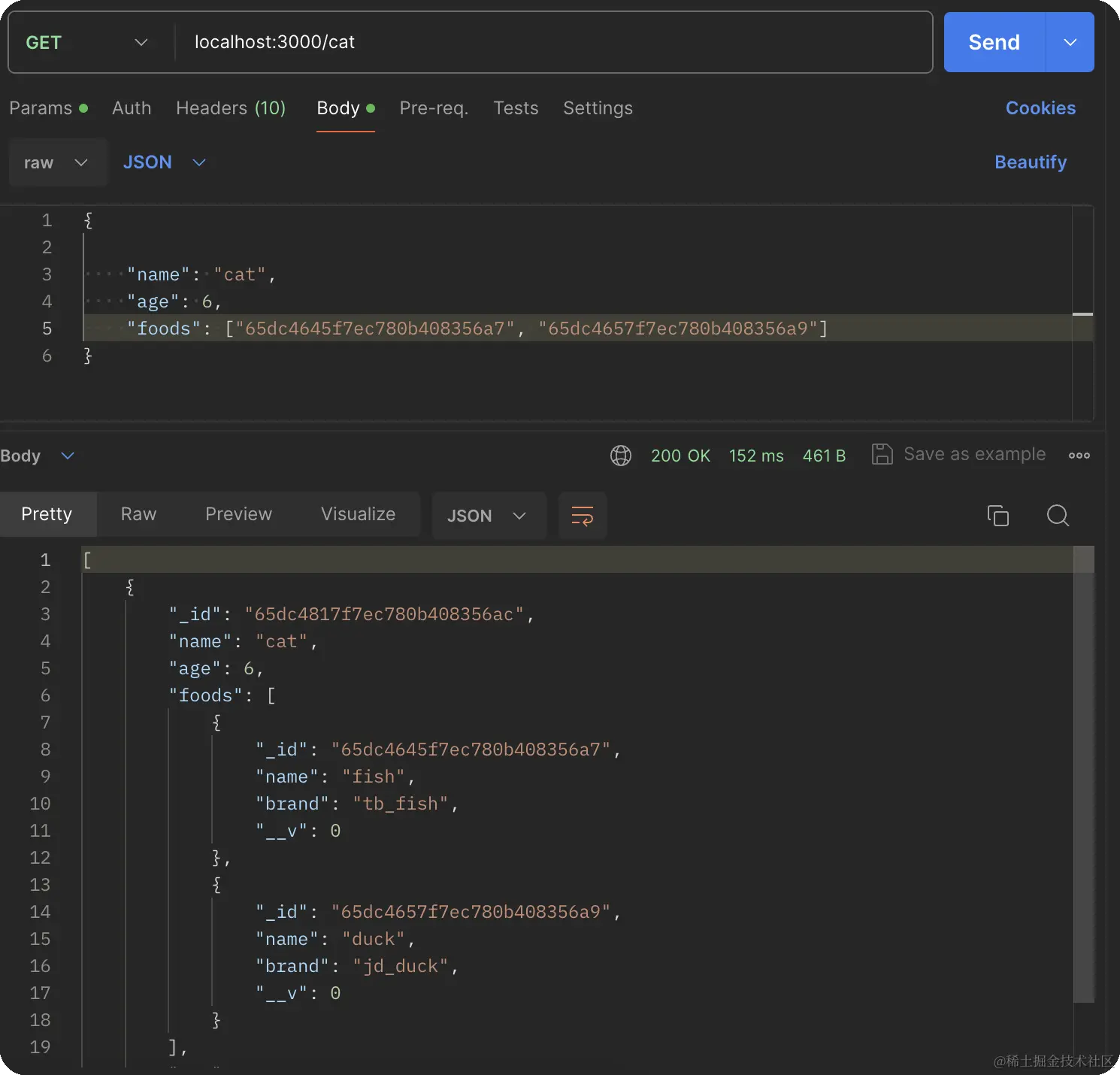Send the request with Send button

(994, 42)
